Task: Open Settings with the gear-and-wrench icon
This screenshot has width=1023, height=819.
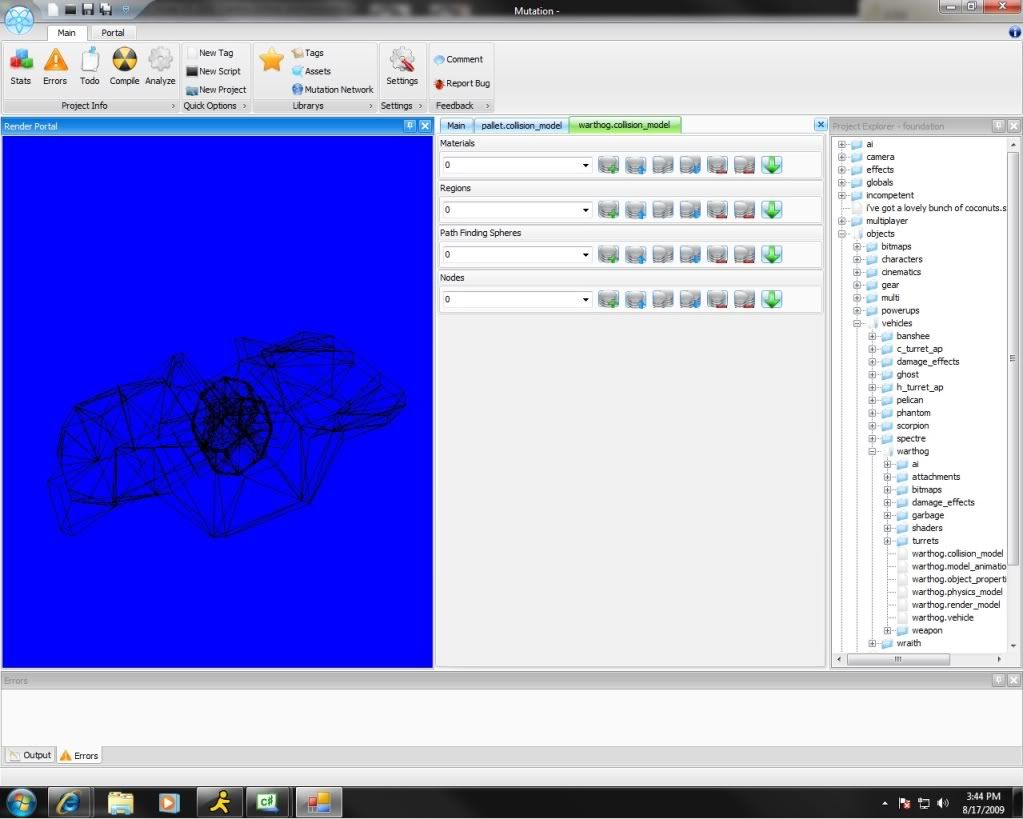Action: click(x=402, y=67)
